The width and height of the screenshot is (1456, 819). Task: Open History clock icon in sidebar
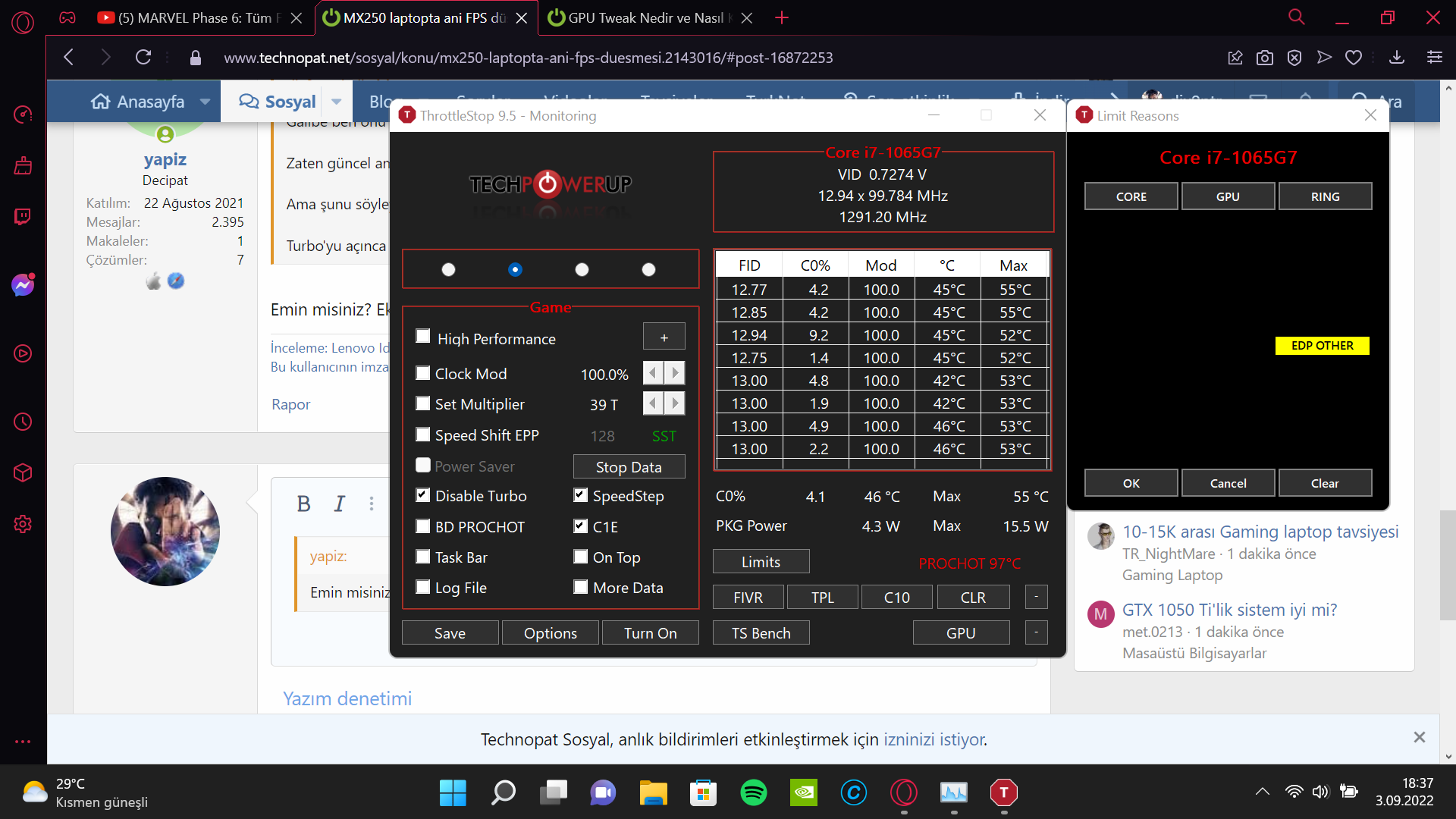pyautogui.click(x=23, y=422)
